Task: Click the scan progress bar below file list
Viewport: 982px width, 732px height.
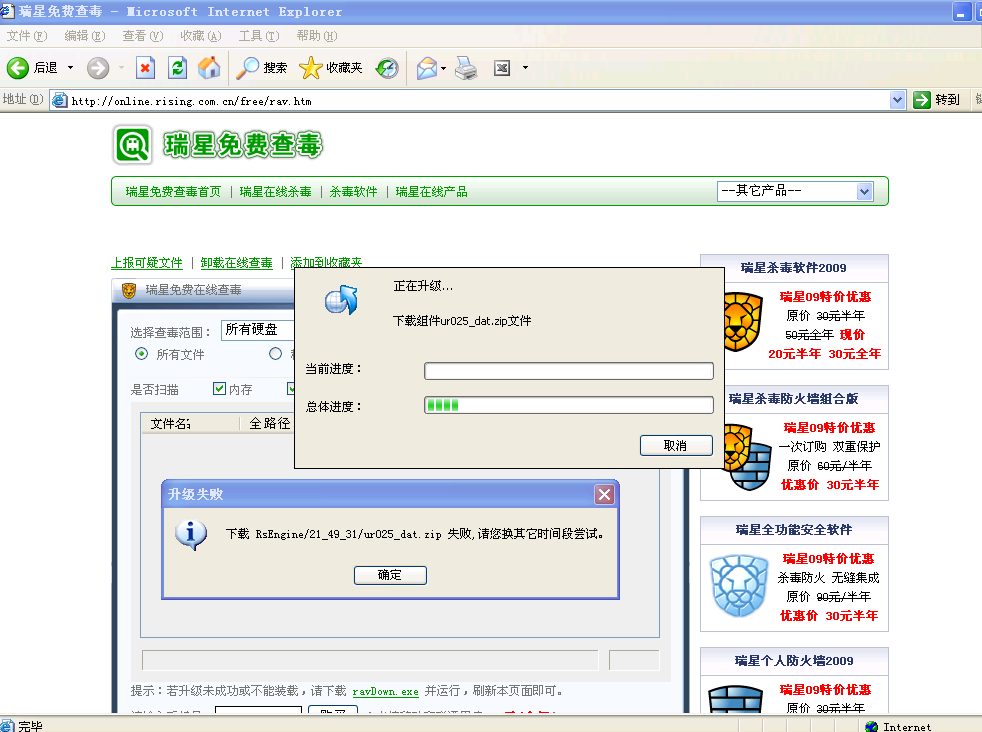Action: pyautogui.click(x=370, y=660)
